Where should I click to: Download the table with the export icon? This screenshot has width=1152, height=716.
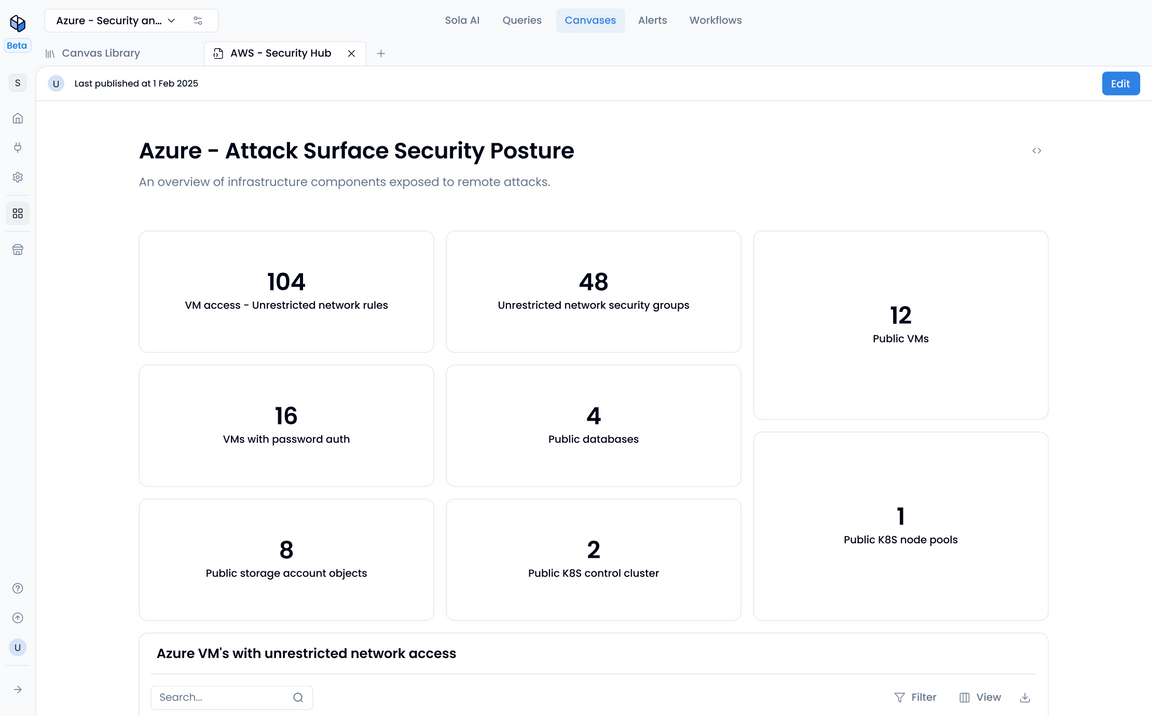(1025, 698)
